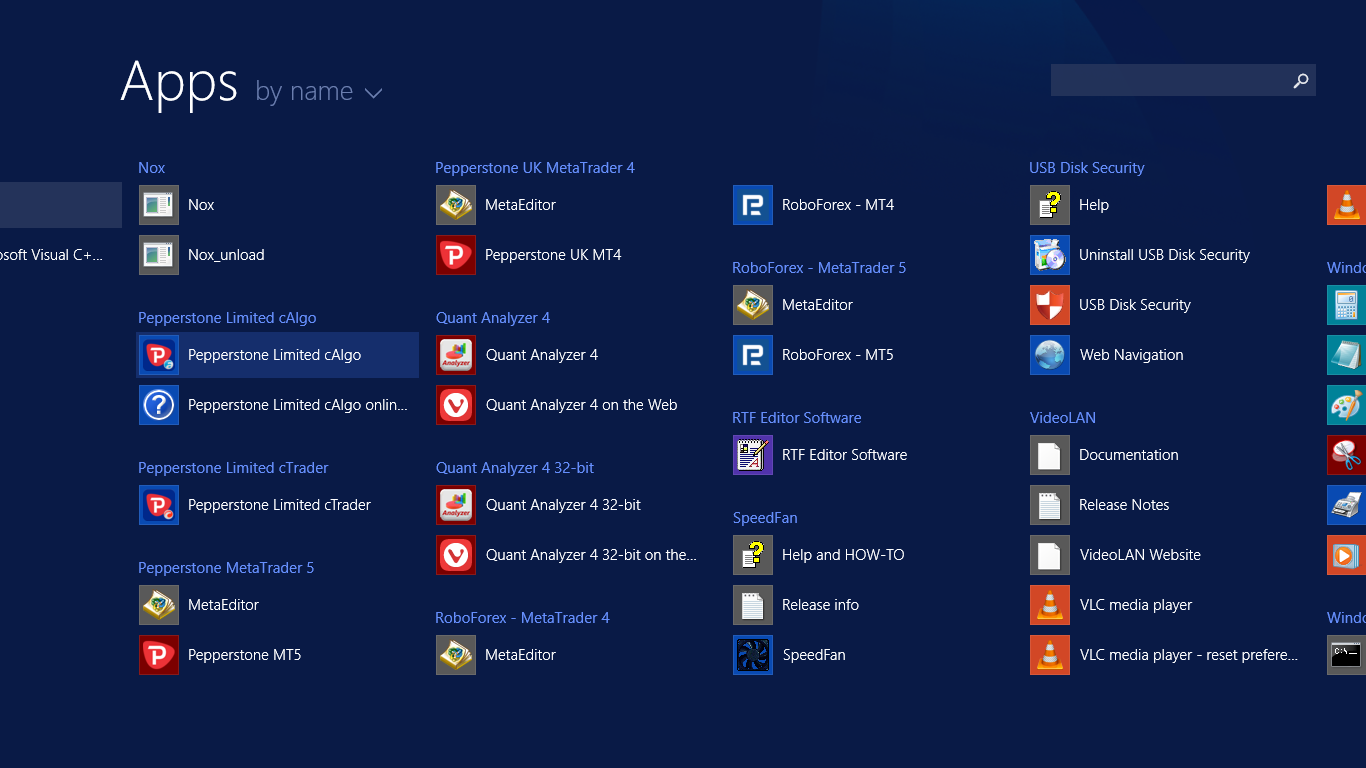Launch the Pepperstone MT5 app
1366x768 pixels.
coord(277,655)
